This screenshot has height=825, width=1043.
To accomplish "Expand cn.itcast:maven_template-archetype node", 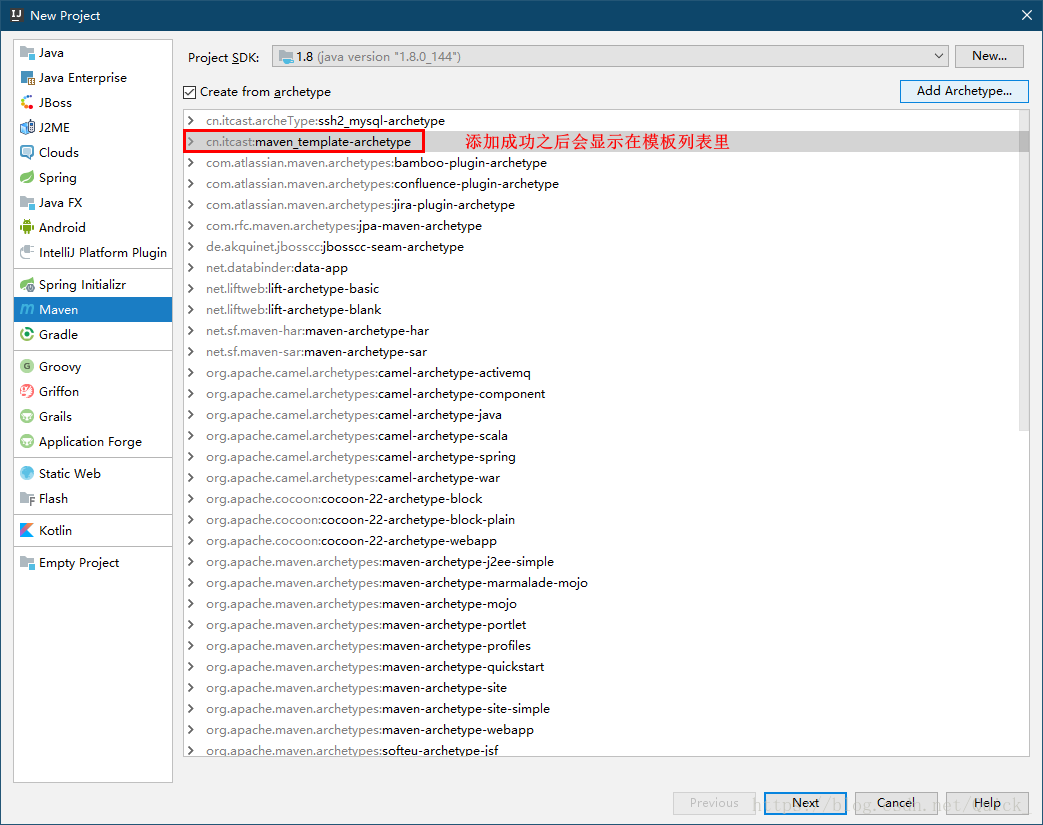I will click(191, 142).
